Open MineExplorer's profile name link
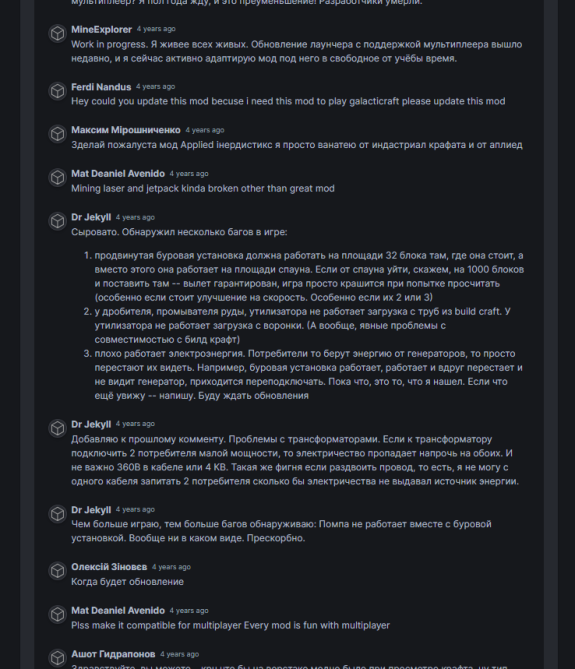This screenshot has height=669, width=575. [x=101, y=29]
